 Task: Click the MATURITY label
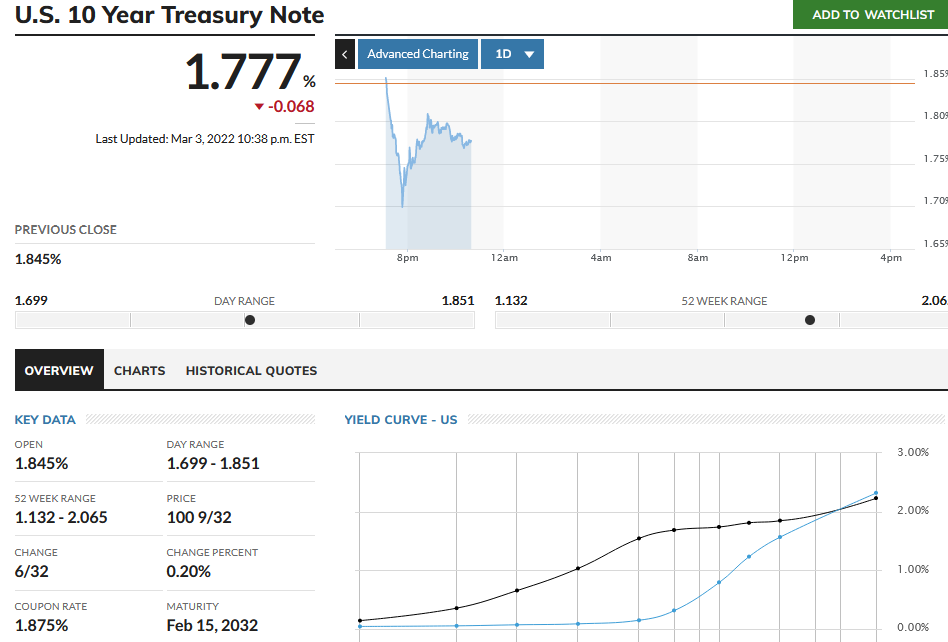point(193,606)
